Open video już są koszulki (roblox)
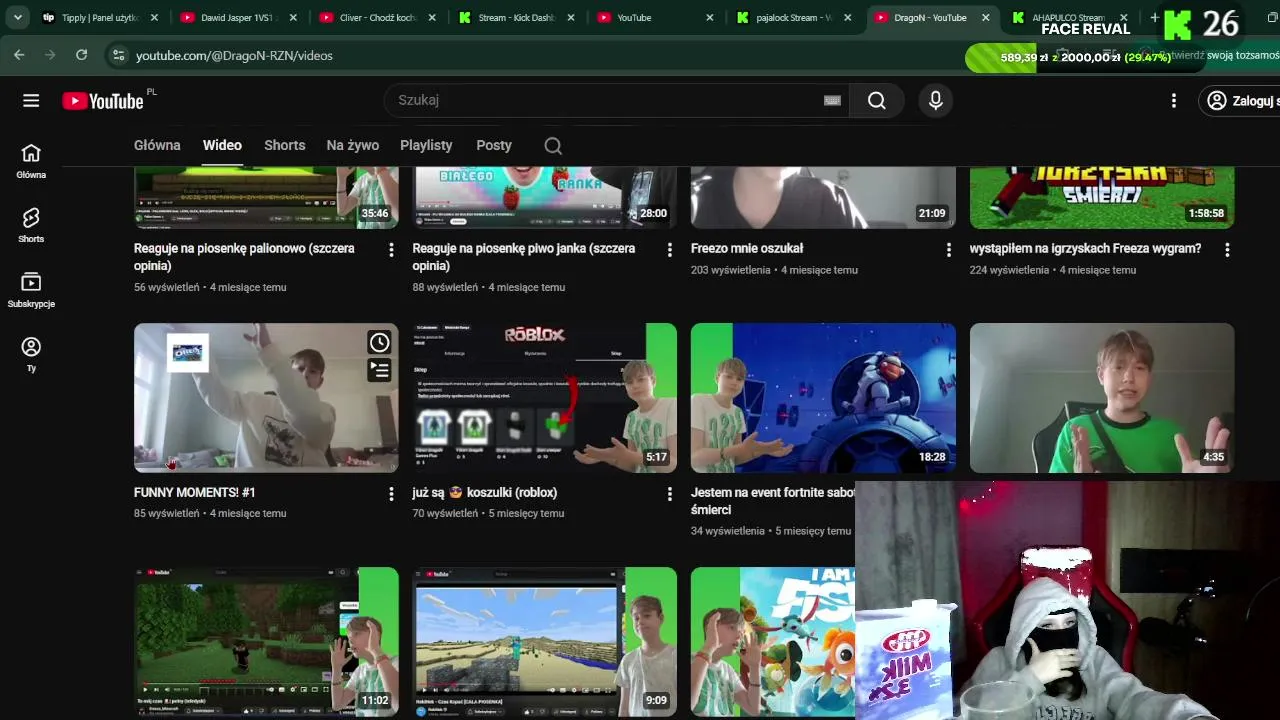This screenshot has height=720, width=1280. point(485,492)
